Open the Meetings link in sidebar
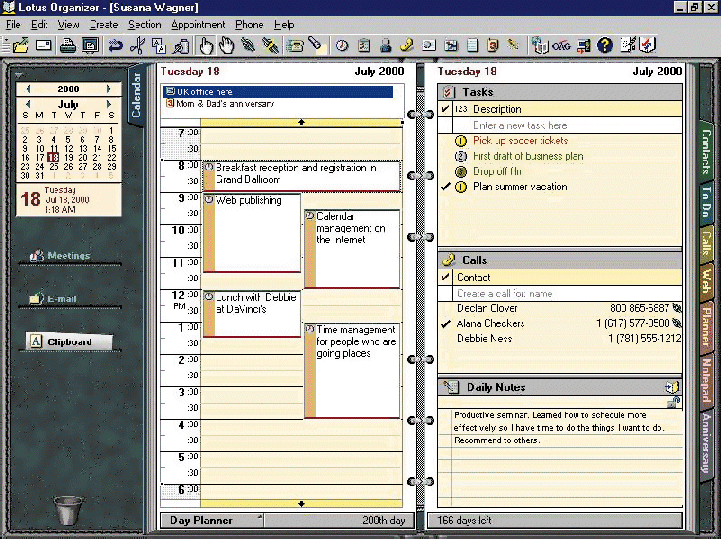The image size is (721, 539). pos(68,256)
